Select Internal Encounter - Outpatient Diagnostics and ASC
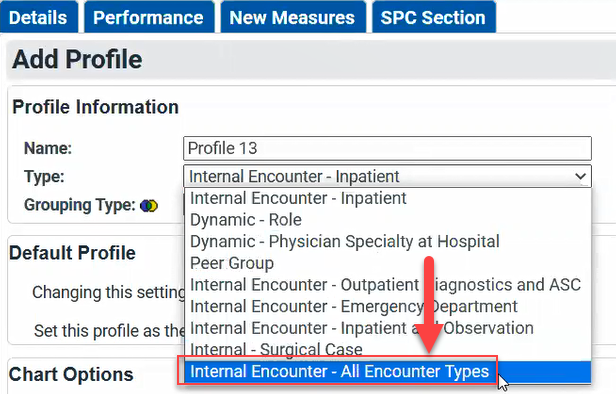This screenshot has height=394, width=616. pyautogui.click(x=387, y=284)
